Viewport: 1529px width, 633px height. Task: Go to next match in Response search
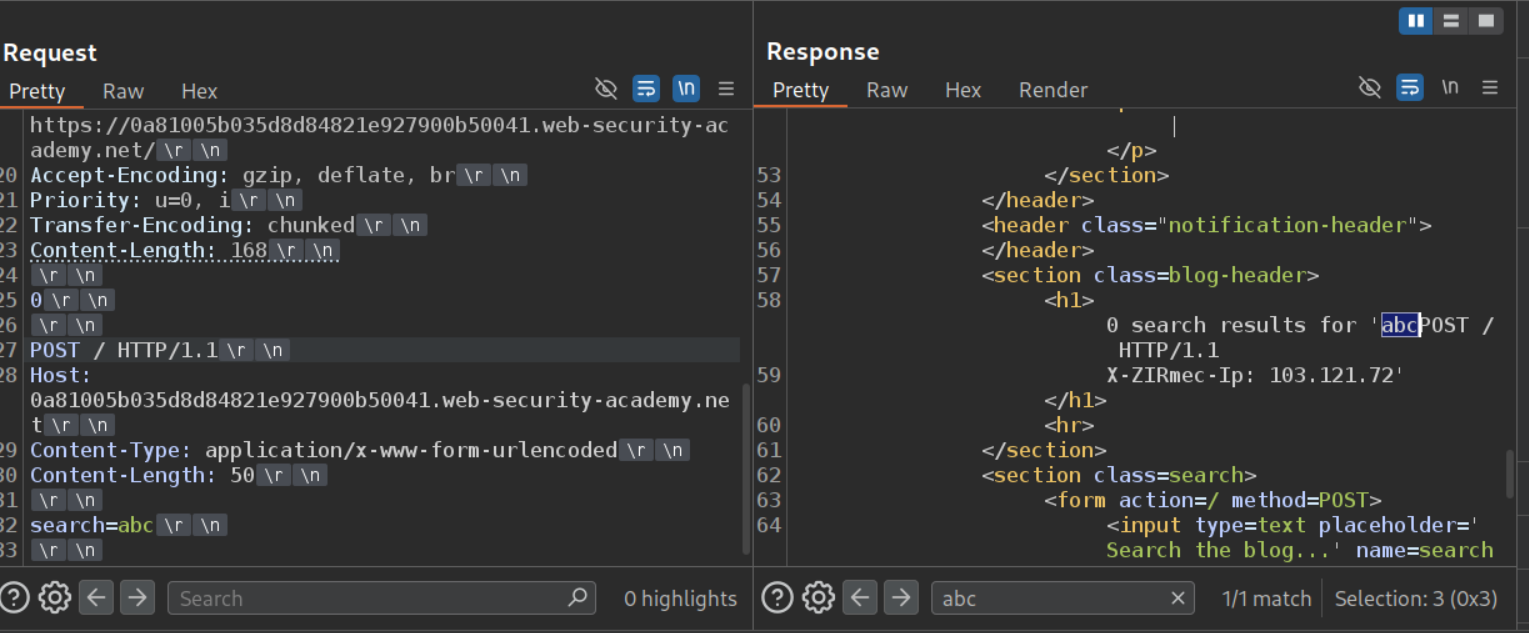coord(901,598)
